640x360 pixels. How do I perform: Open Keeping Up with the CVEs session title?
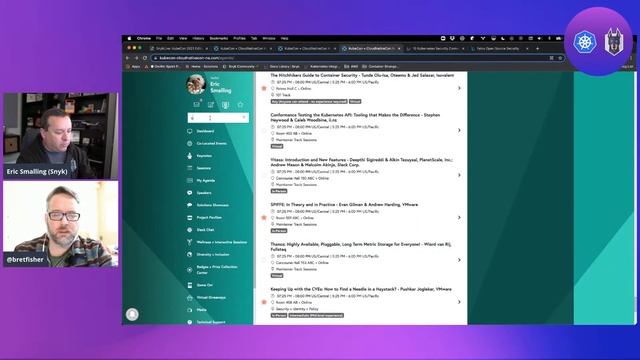coord(361,289)
